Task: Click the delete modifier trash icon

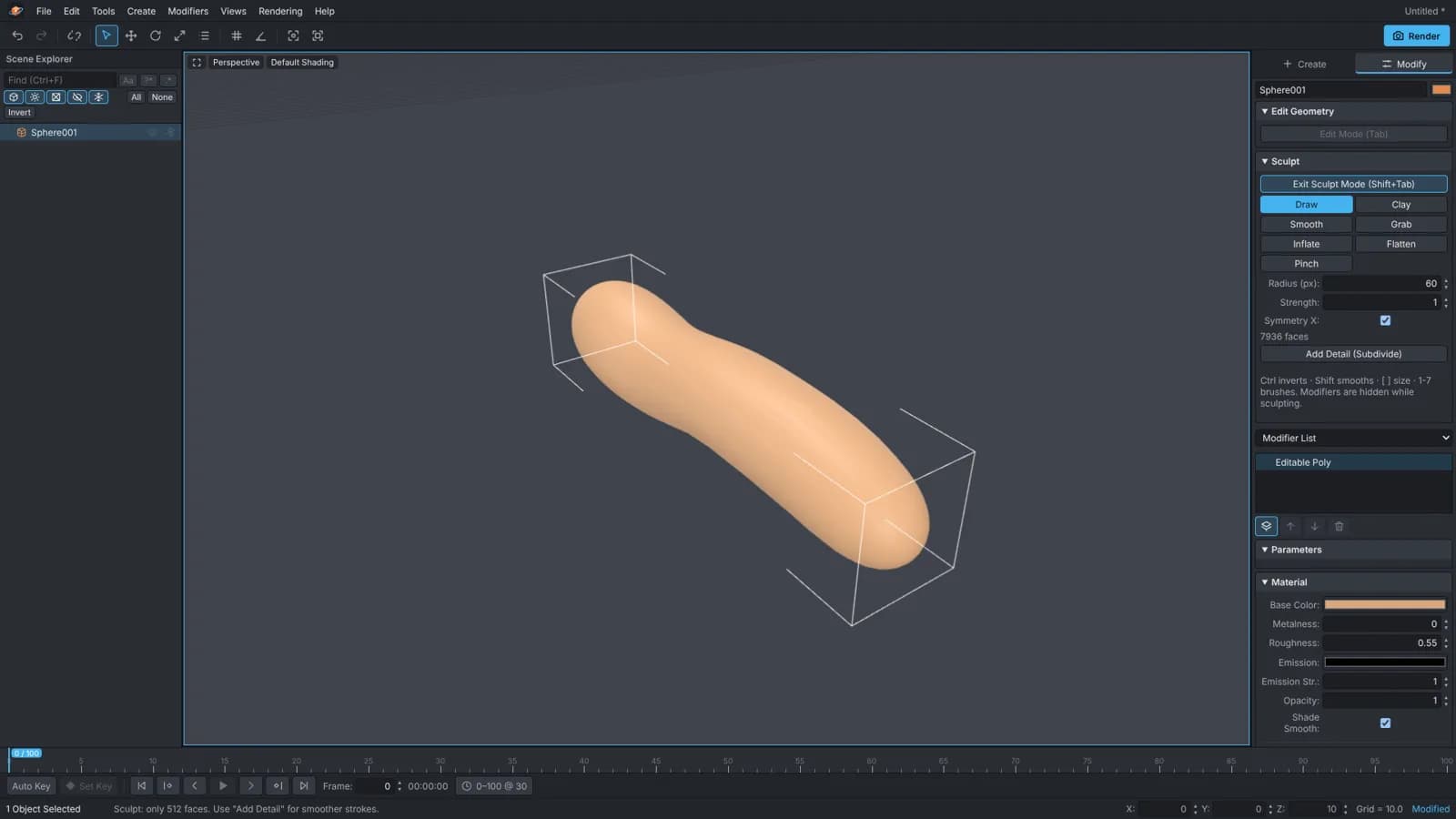Action: click(x=1339, y=526)
